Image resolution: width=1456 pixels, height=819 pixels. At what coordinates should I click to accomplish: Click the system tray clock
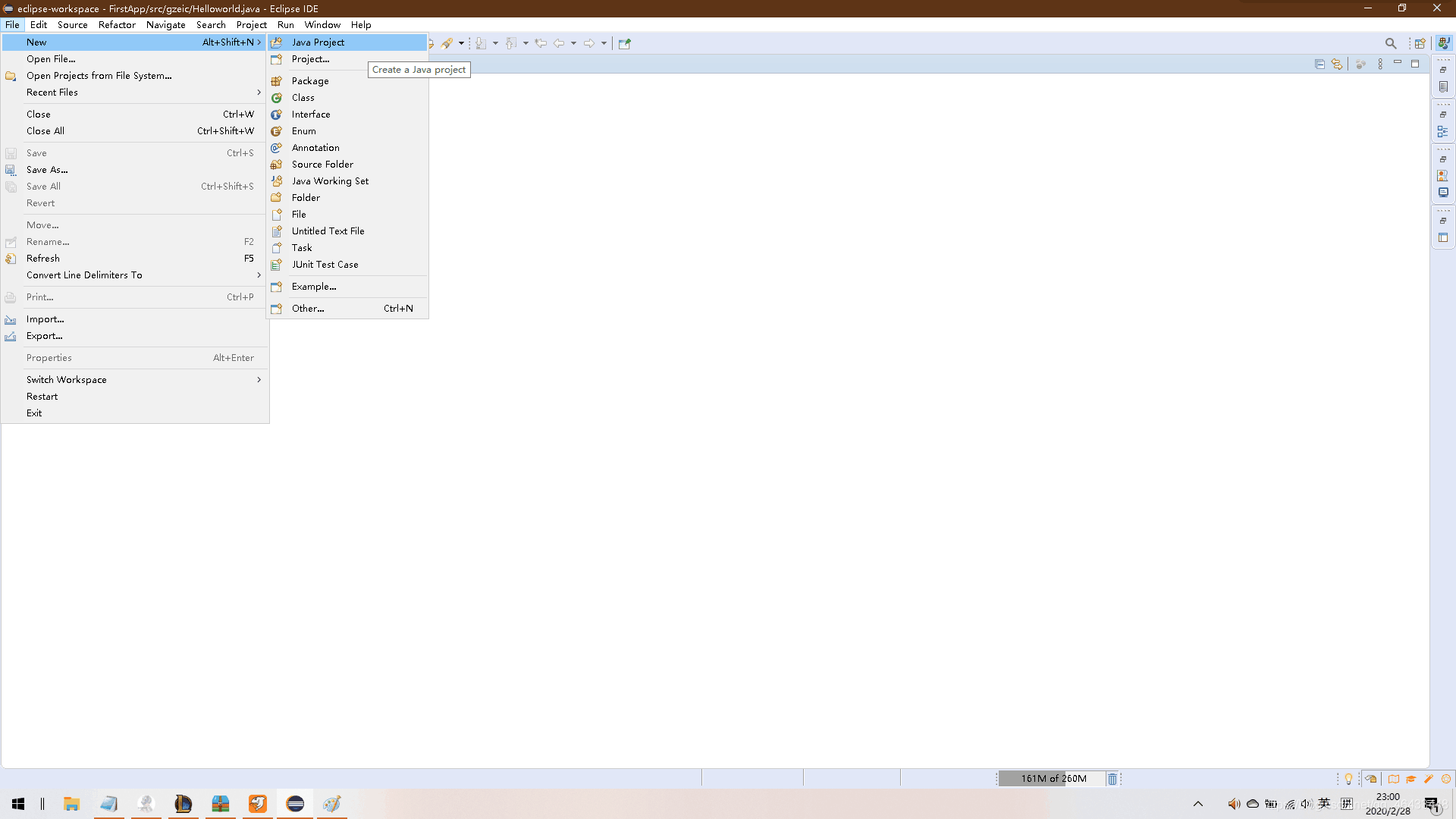(x=1388, y=804)
